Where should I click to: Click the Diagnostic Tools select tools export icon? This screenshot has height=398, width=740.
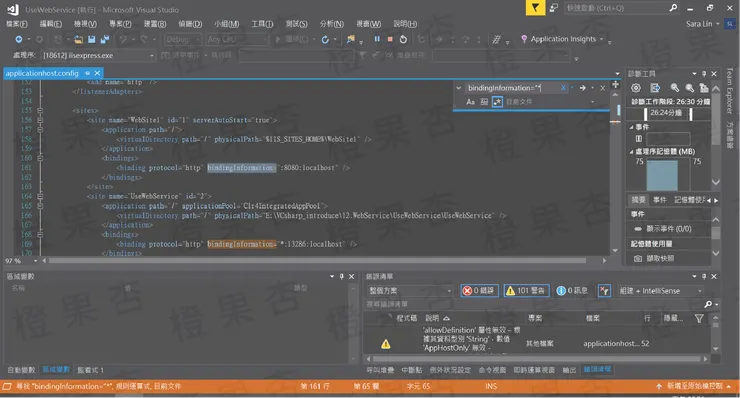[655, 88]
